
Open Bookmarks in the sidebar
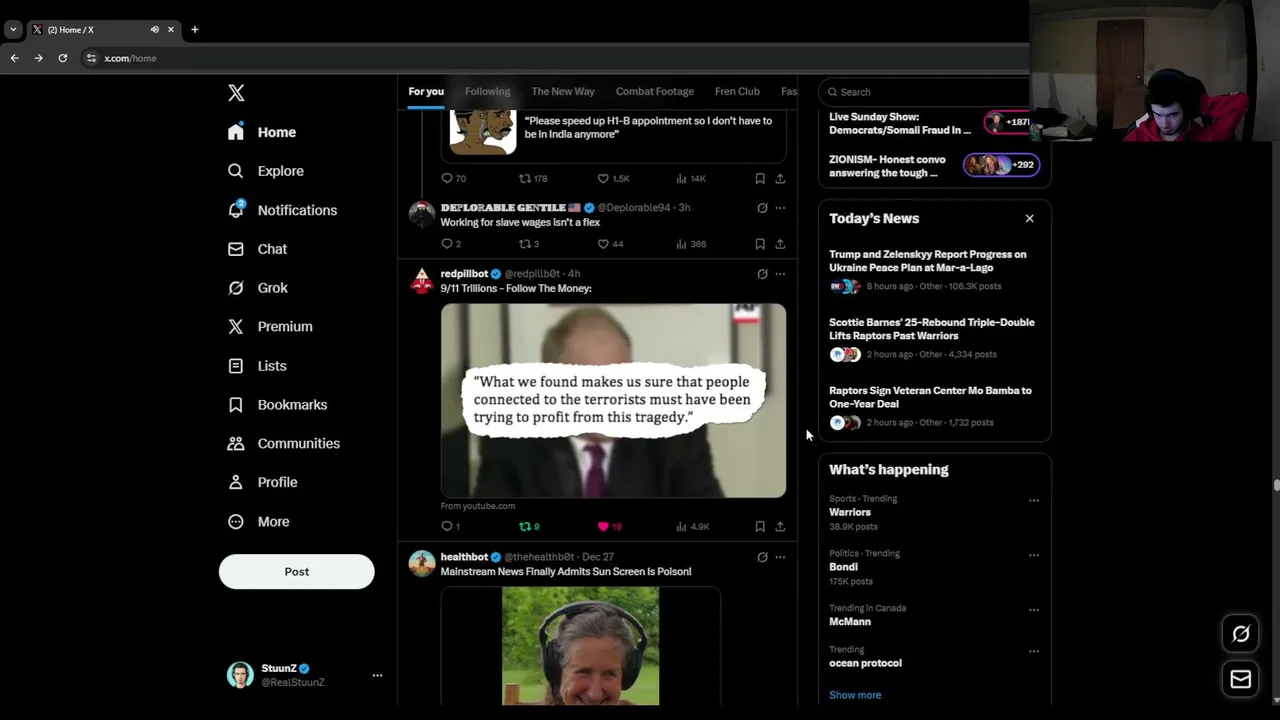(277, 405)
